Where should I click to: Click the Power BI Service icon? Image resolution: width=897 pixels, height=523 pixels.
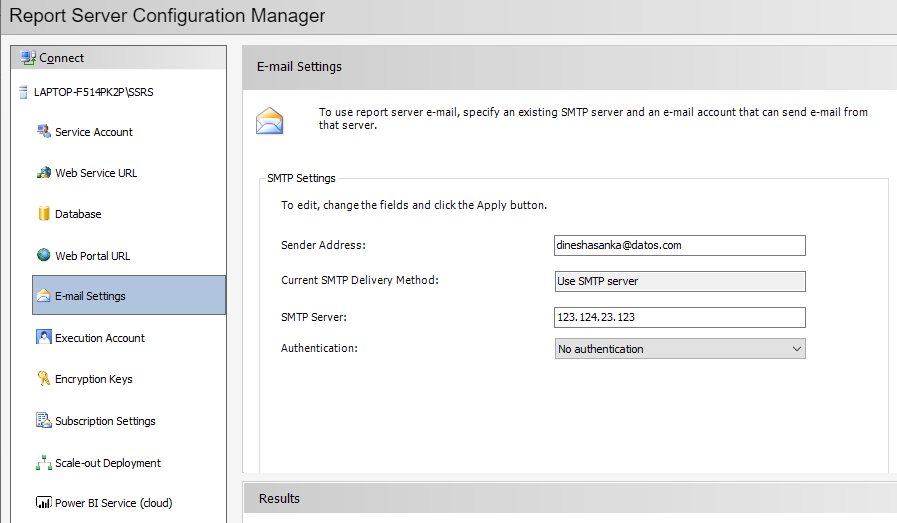pos(44,502)
